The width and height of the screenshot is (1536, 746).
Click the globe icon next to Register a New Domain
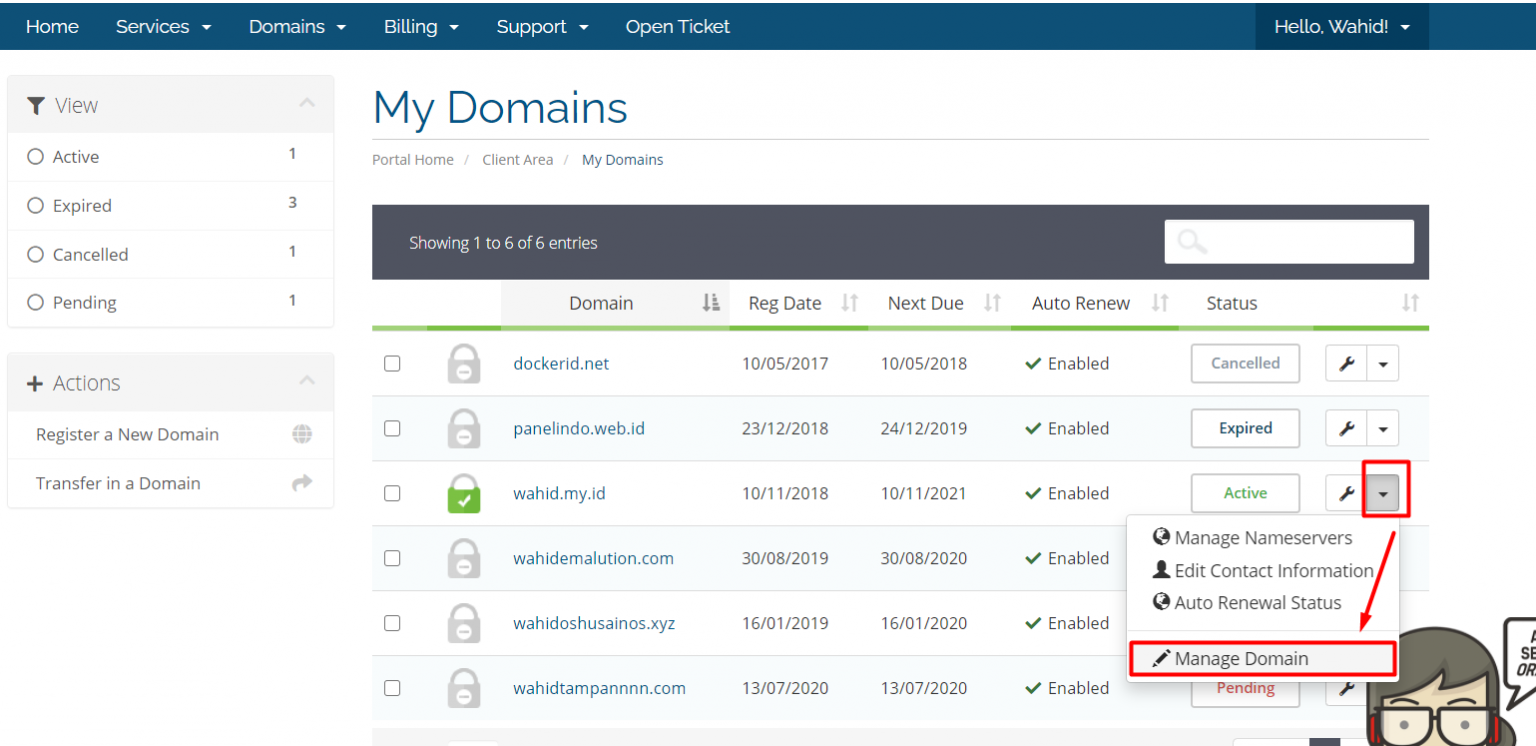[302, 434]
